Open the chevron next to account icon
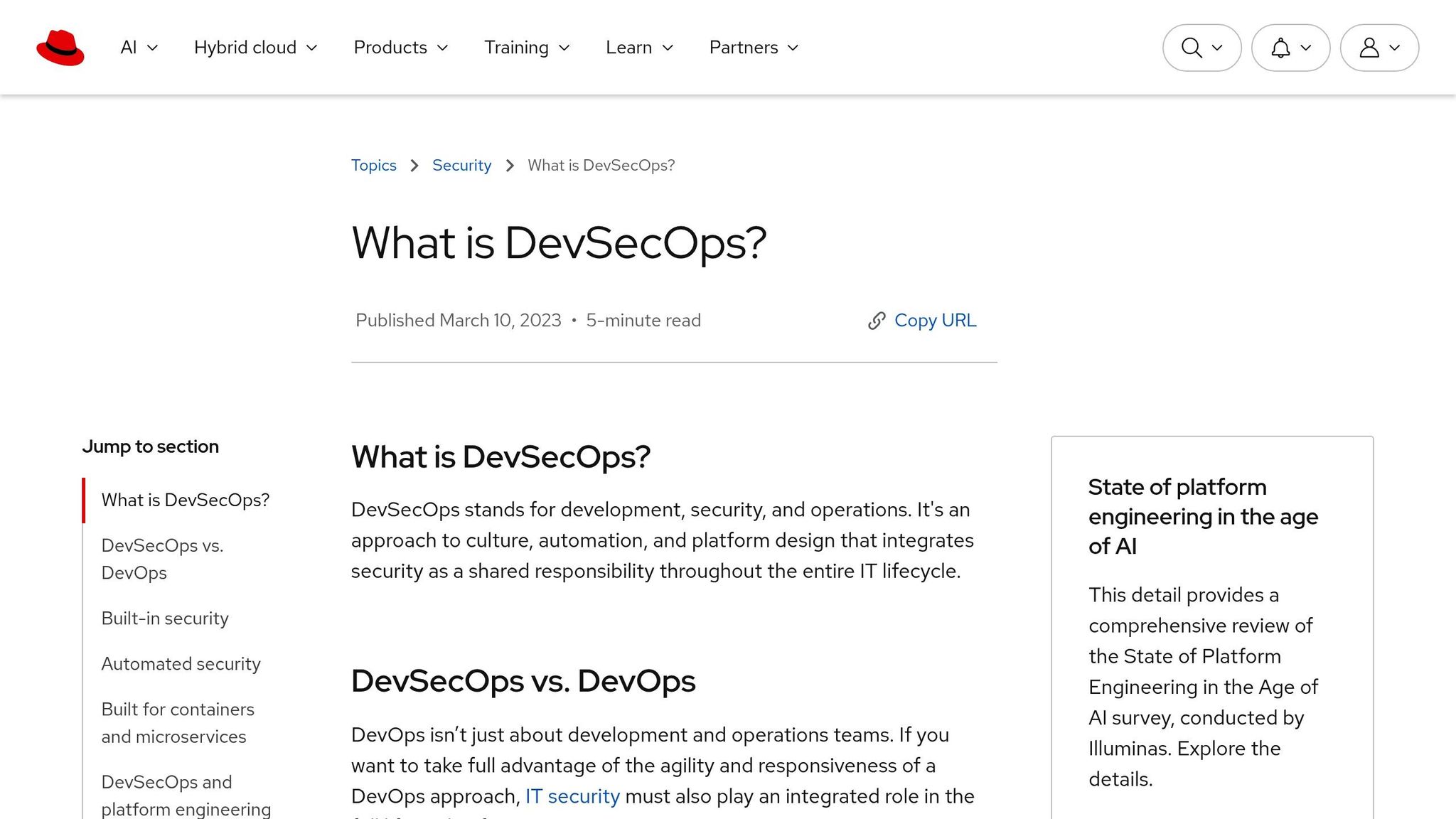The height and width of the screenshot is (819, 1456). [1395, 48]
